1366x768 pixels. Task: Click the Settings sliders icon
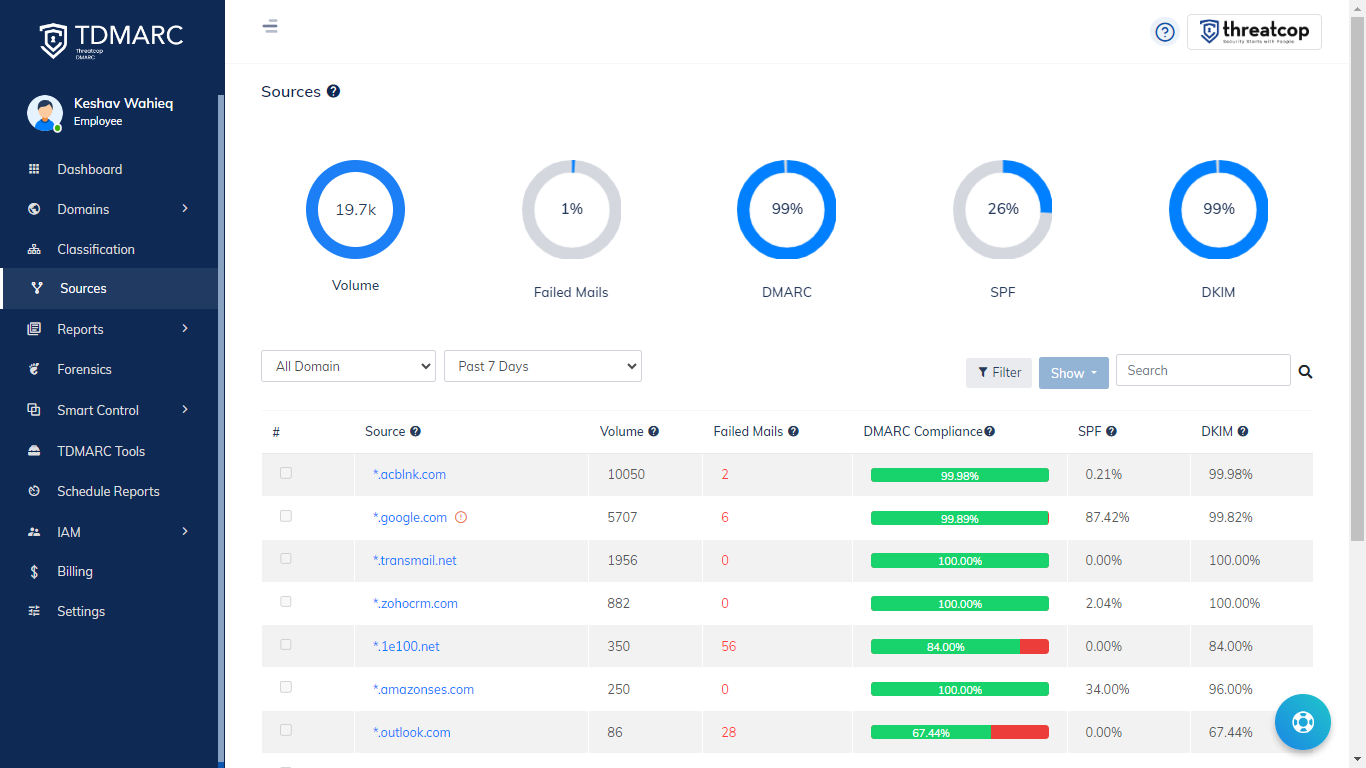(34, 611)
